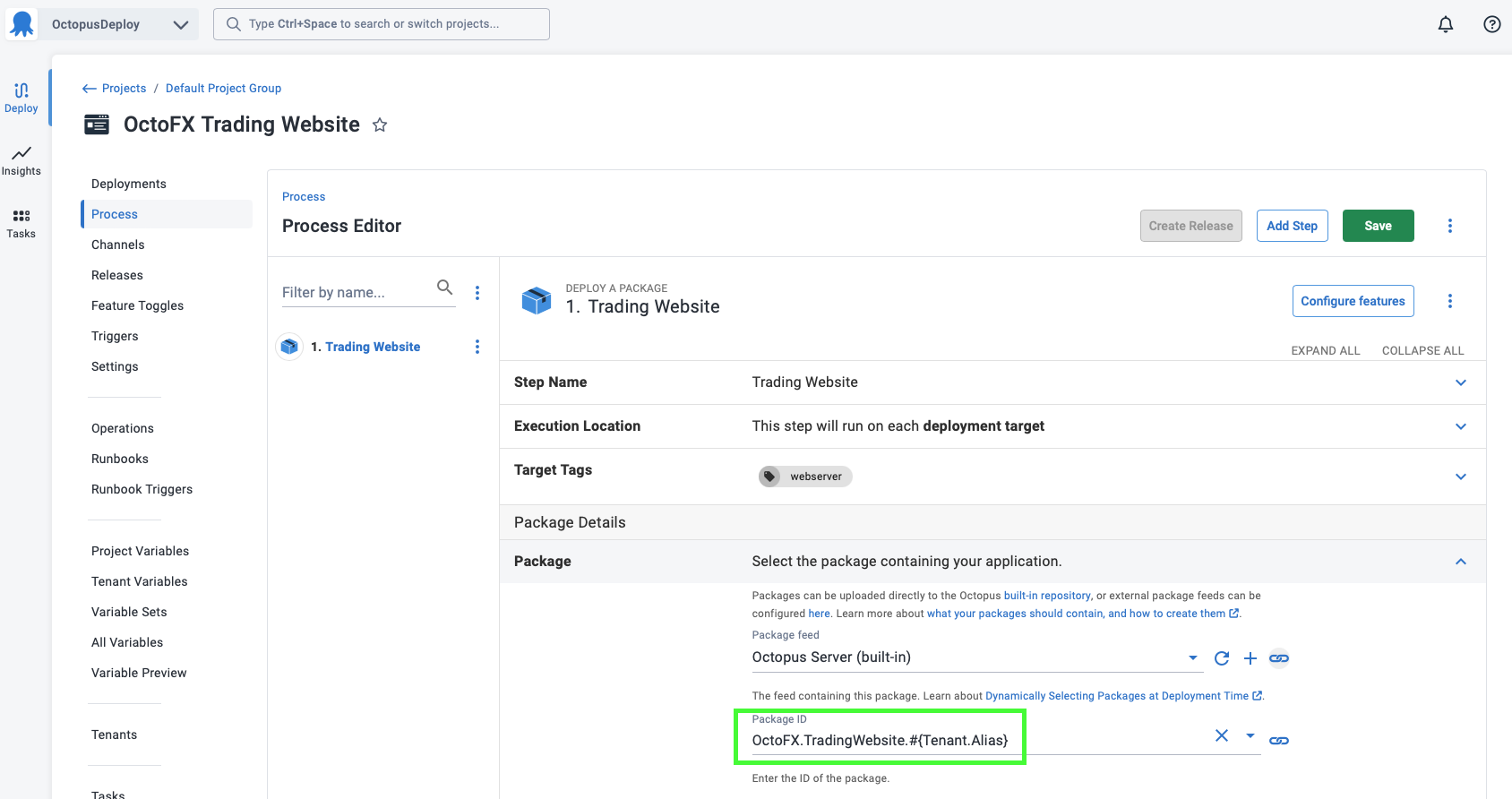
Task: Open Project Variables page
Action: click(140, 551)
